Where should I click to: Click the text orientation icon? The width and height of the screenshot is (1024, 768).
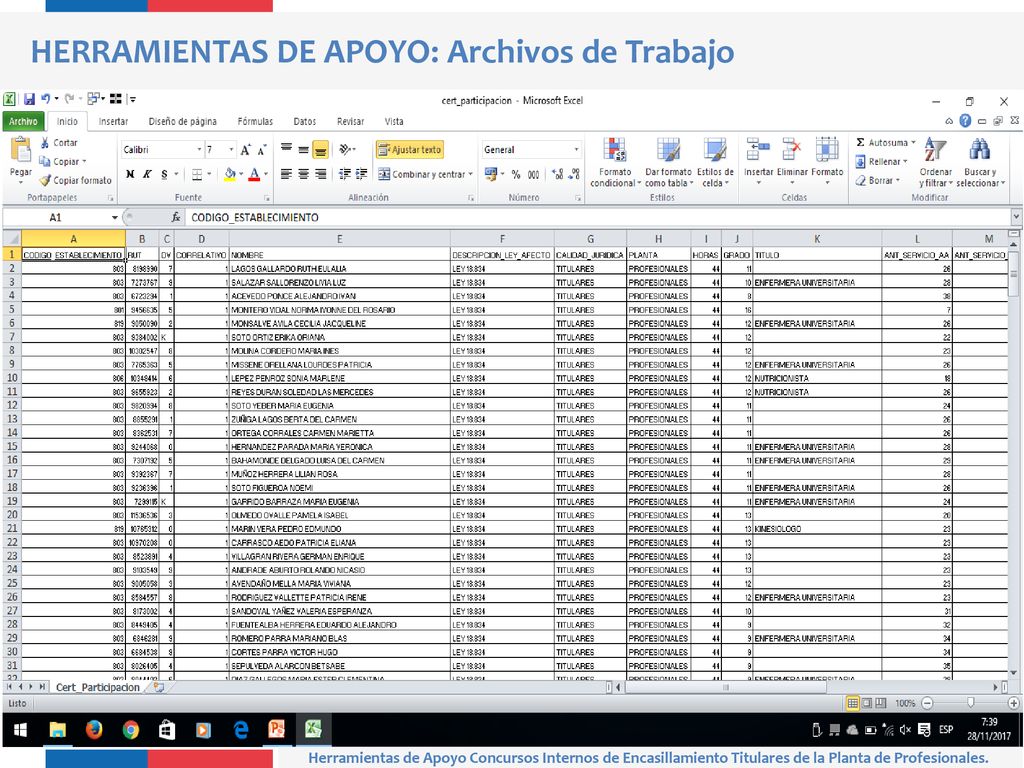345,150
